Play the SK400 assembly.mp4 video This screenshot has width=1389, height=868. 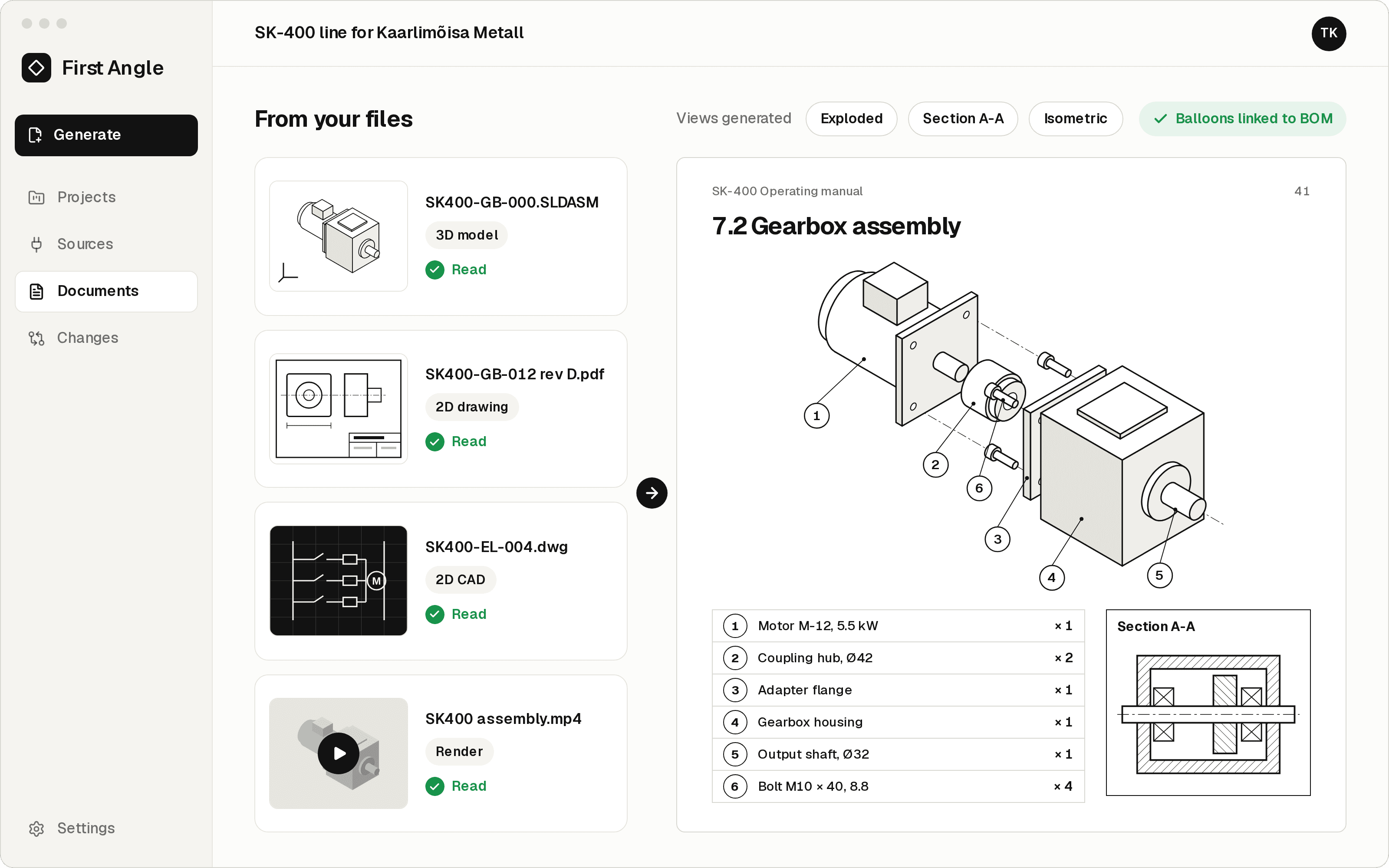(x=339, y=753)
